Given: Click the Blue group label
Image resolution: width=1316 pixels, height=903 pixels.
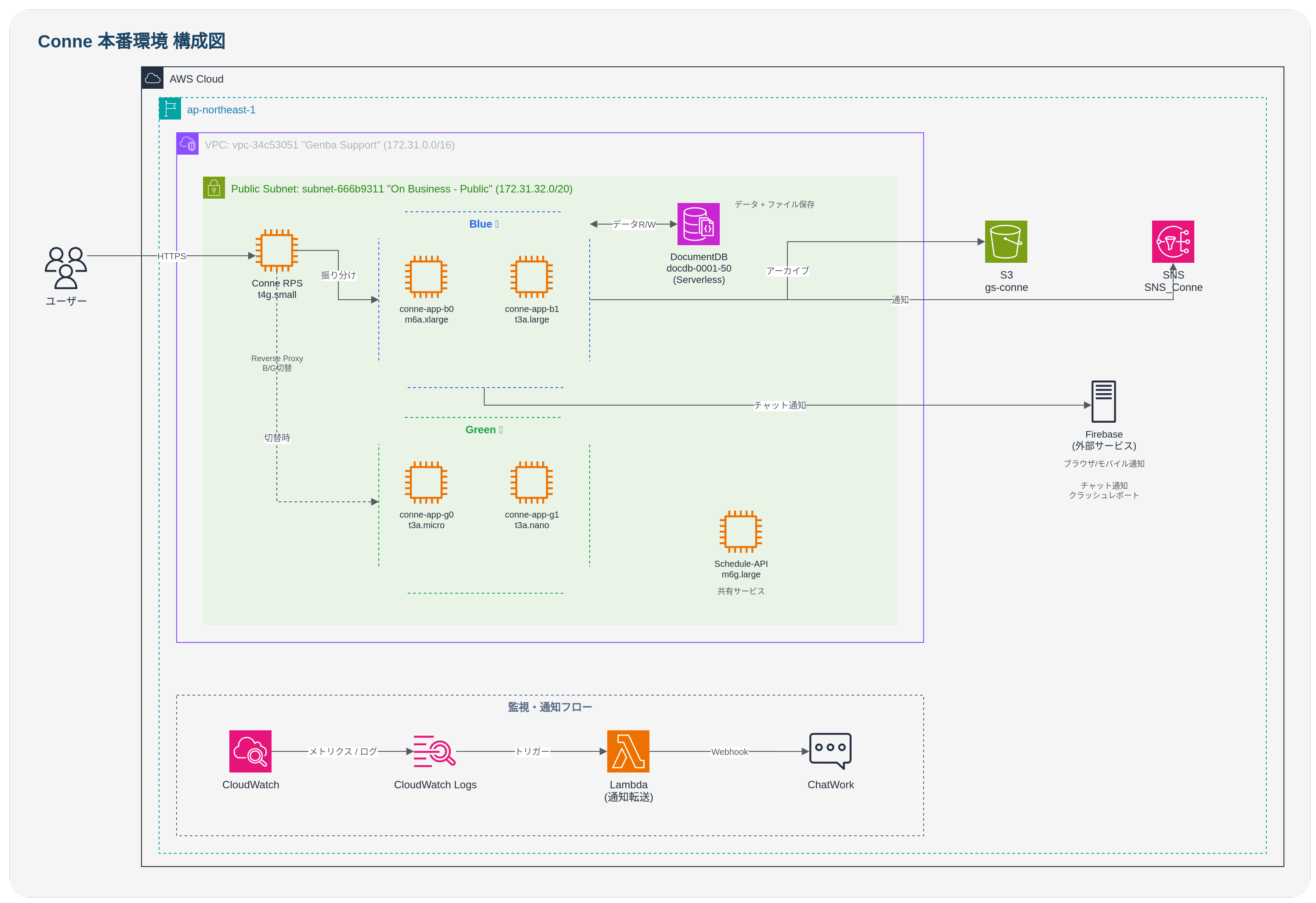Looking at the screenshot, I should (x=483, y=224).
